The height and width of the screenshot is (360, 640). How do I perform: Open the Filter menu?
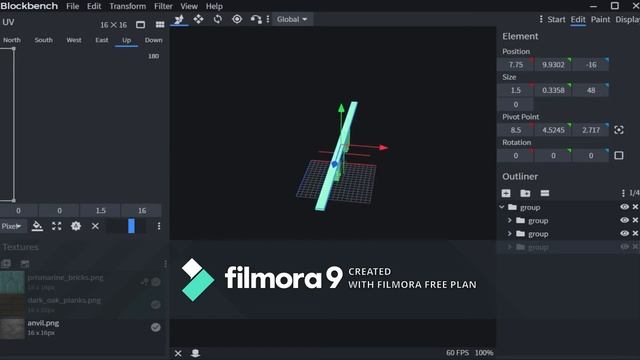(x=163, y=6)
